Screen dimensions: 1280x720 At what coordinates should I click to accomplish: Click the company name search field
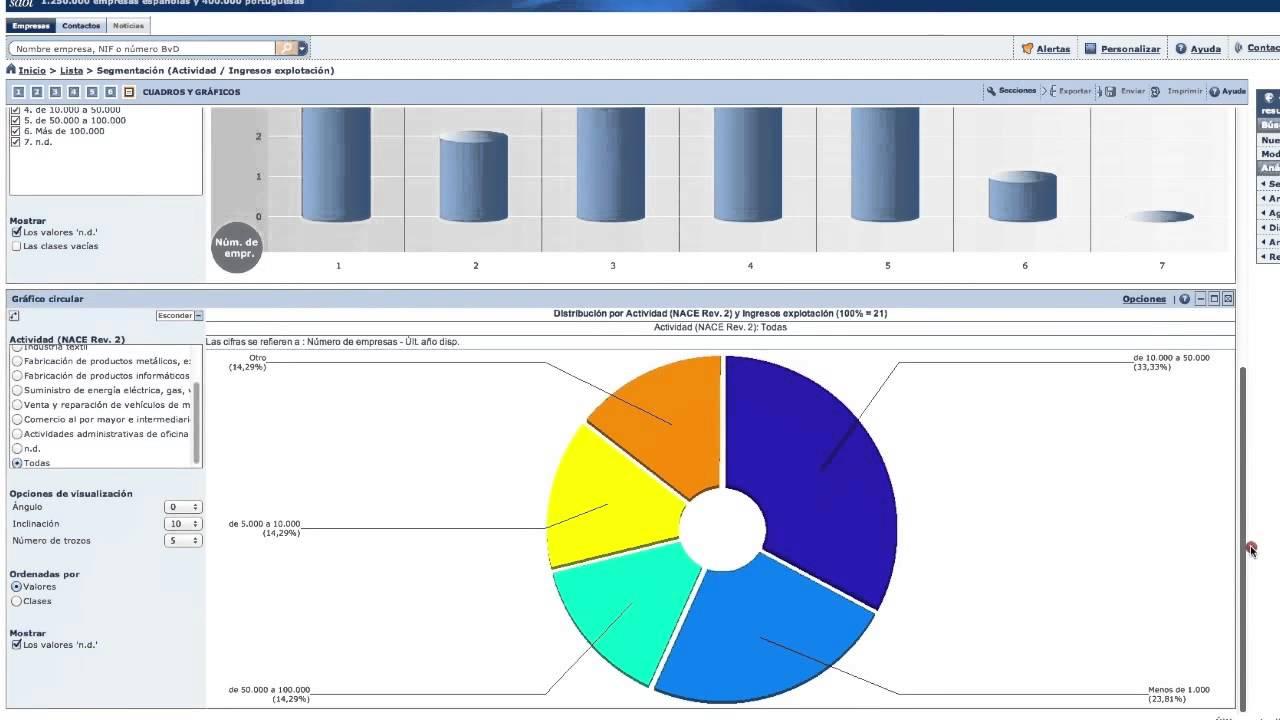[142, 48]
